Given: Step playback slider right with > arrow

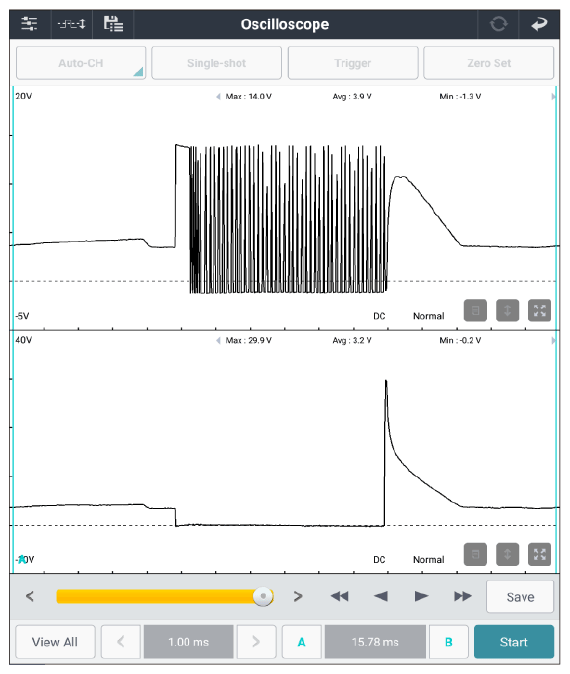Looking at the screenshot, I should [x=298, y=596].
